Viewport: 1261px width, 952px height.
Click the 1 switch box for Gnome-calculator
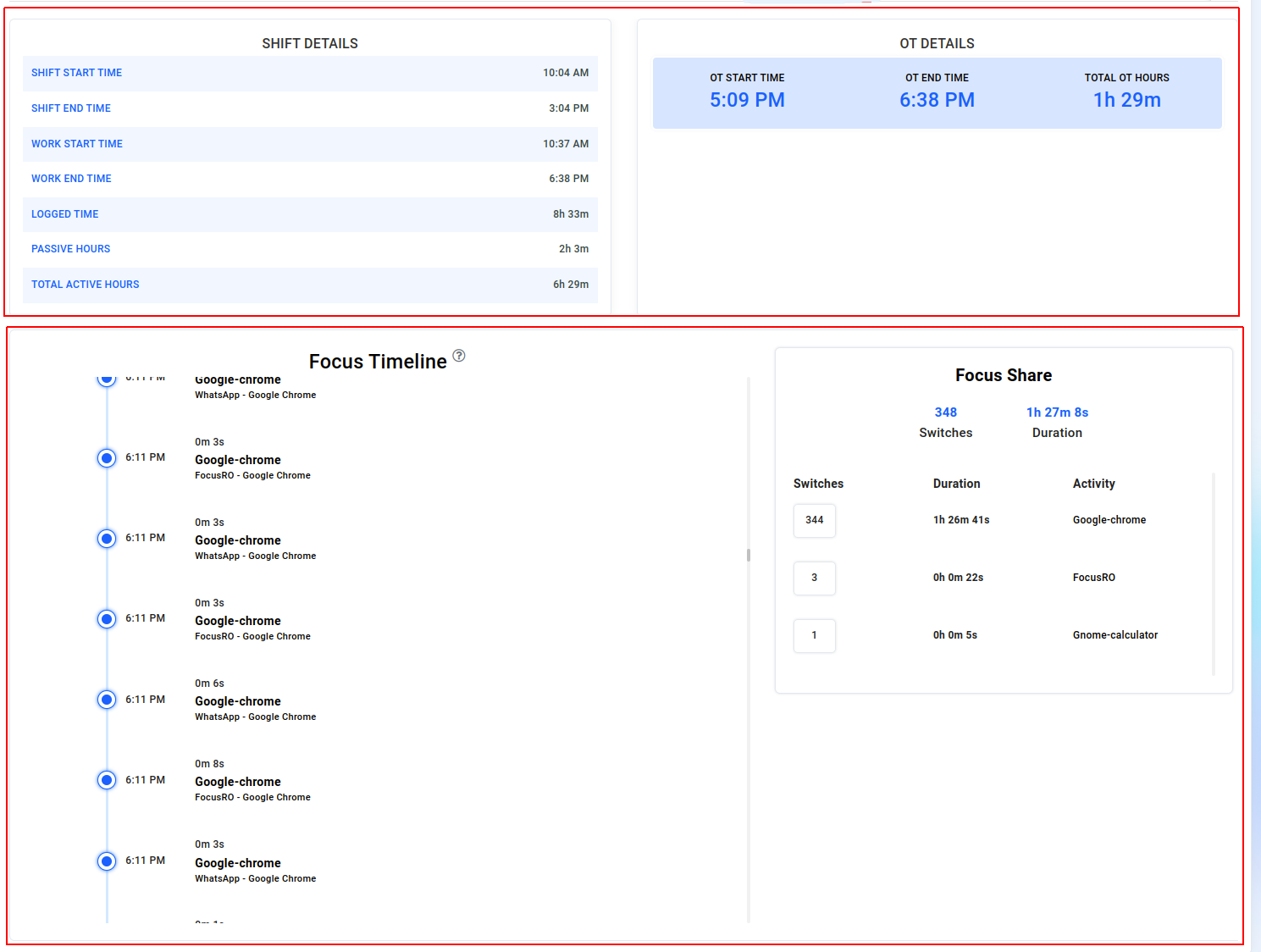pos(814,635)
